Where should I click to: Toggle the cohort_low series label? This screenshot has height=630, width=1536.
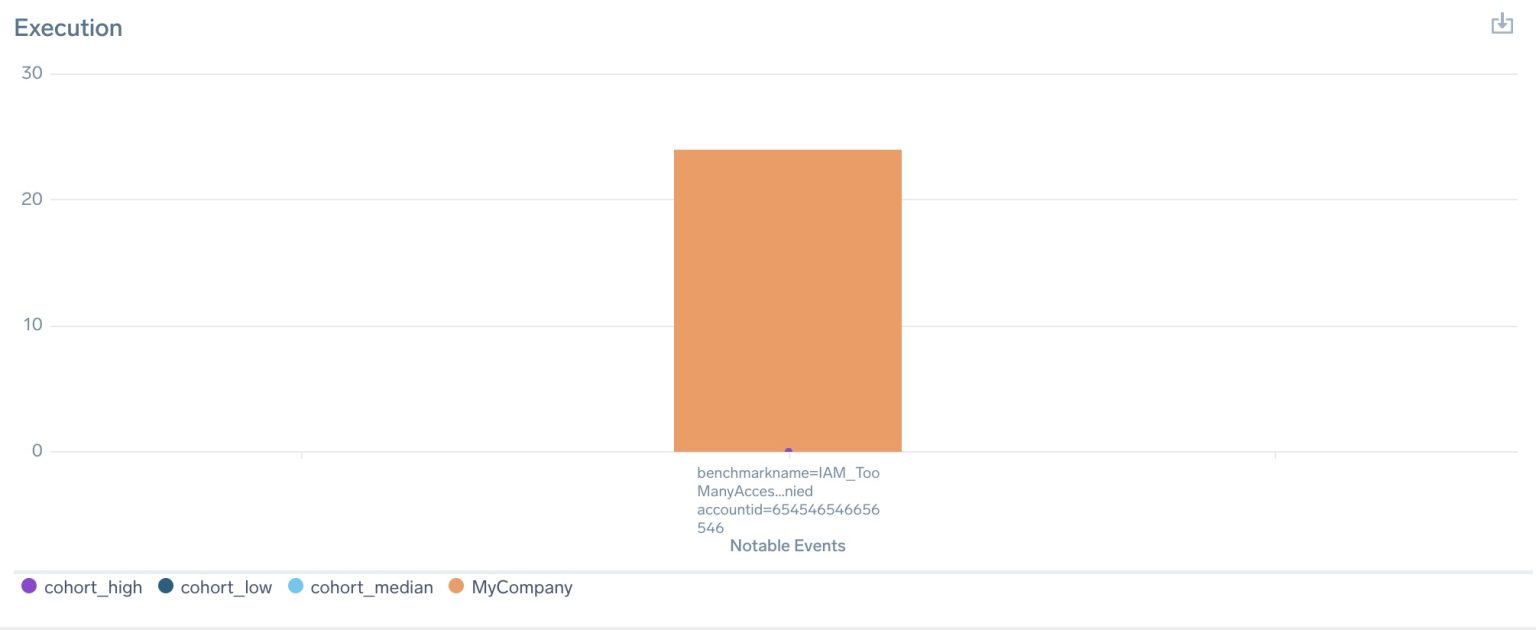tap(226, 587)
